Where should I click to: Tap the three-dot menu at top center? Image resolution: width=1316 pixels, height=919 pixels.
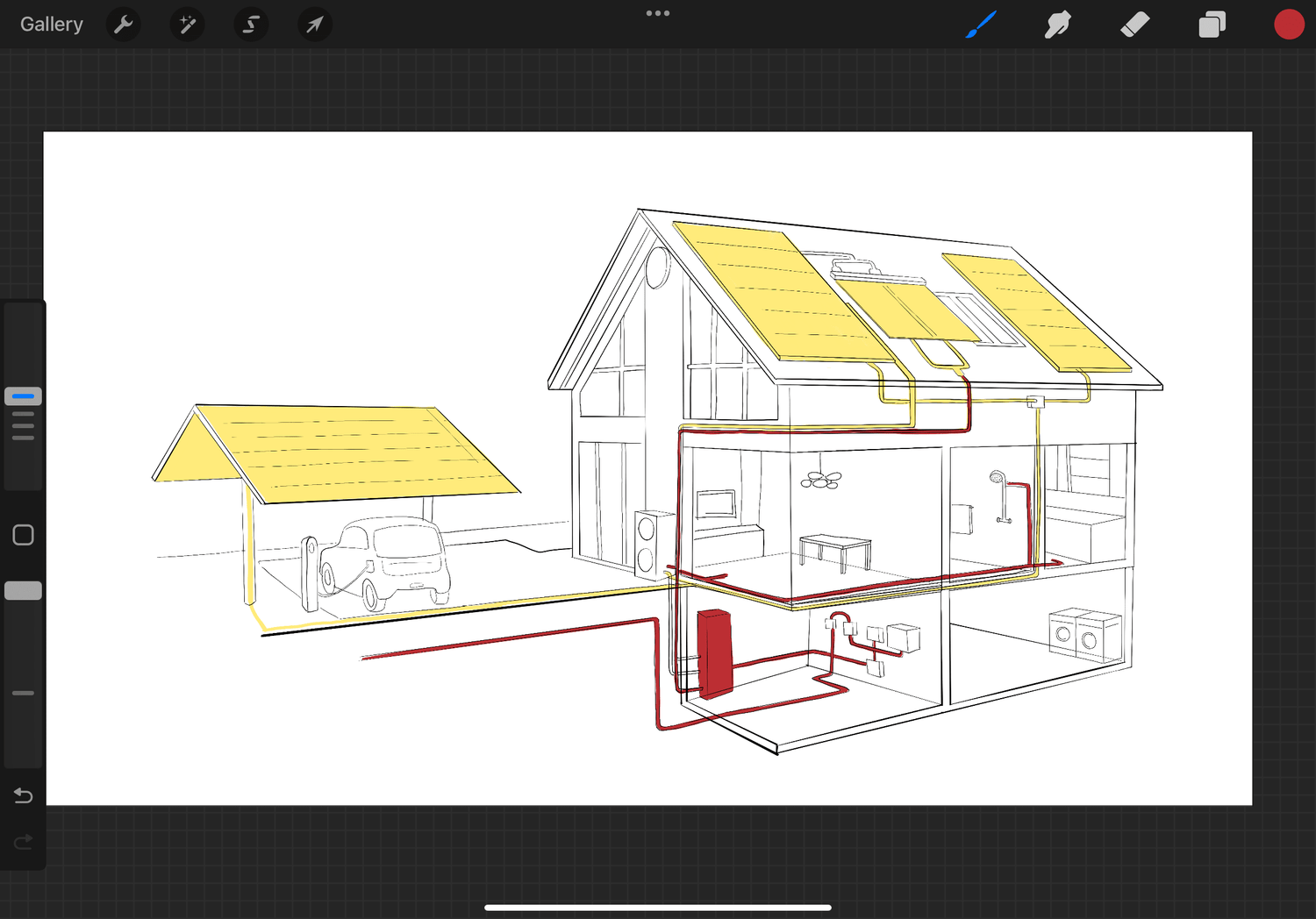tap(658, 13)
